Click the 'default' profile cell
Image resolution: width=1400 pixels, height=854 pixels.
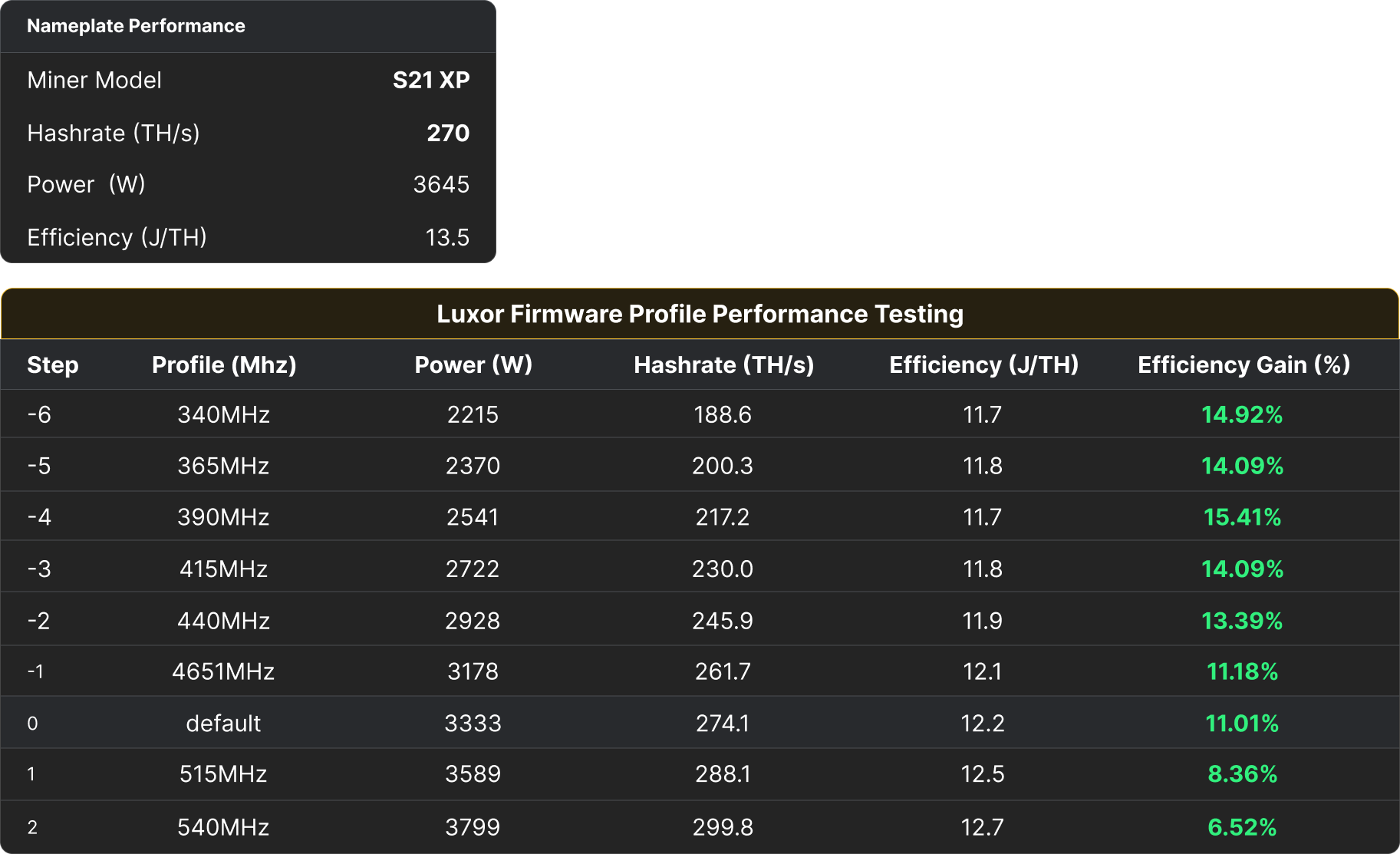[223, 723]
